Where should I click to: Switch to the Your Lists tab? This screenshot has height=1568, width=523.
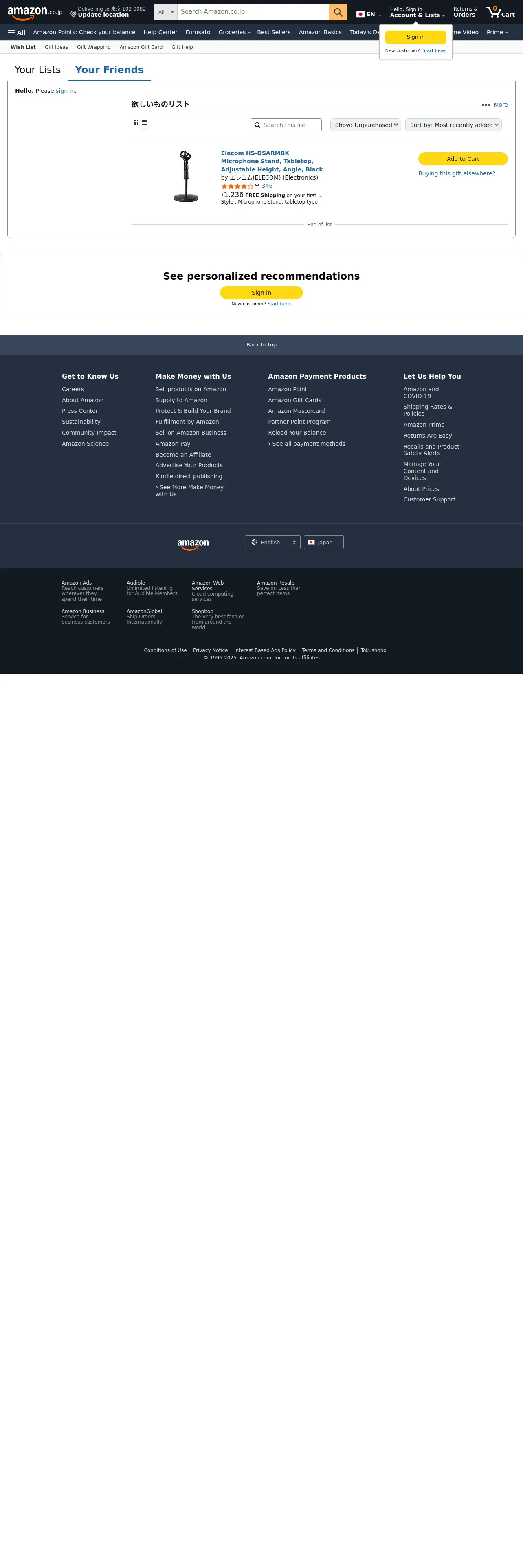coord(38,70)
